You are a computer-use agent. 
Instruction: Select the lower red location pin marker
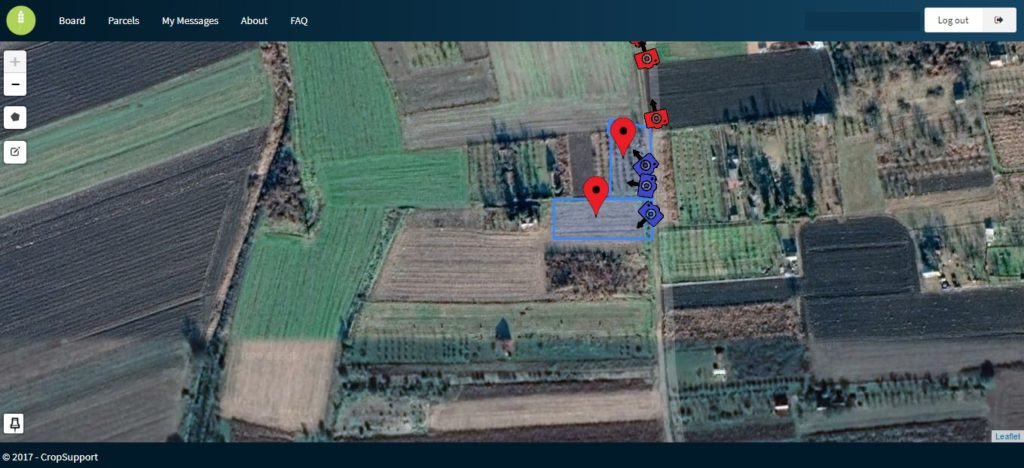pos(596,195)
